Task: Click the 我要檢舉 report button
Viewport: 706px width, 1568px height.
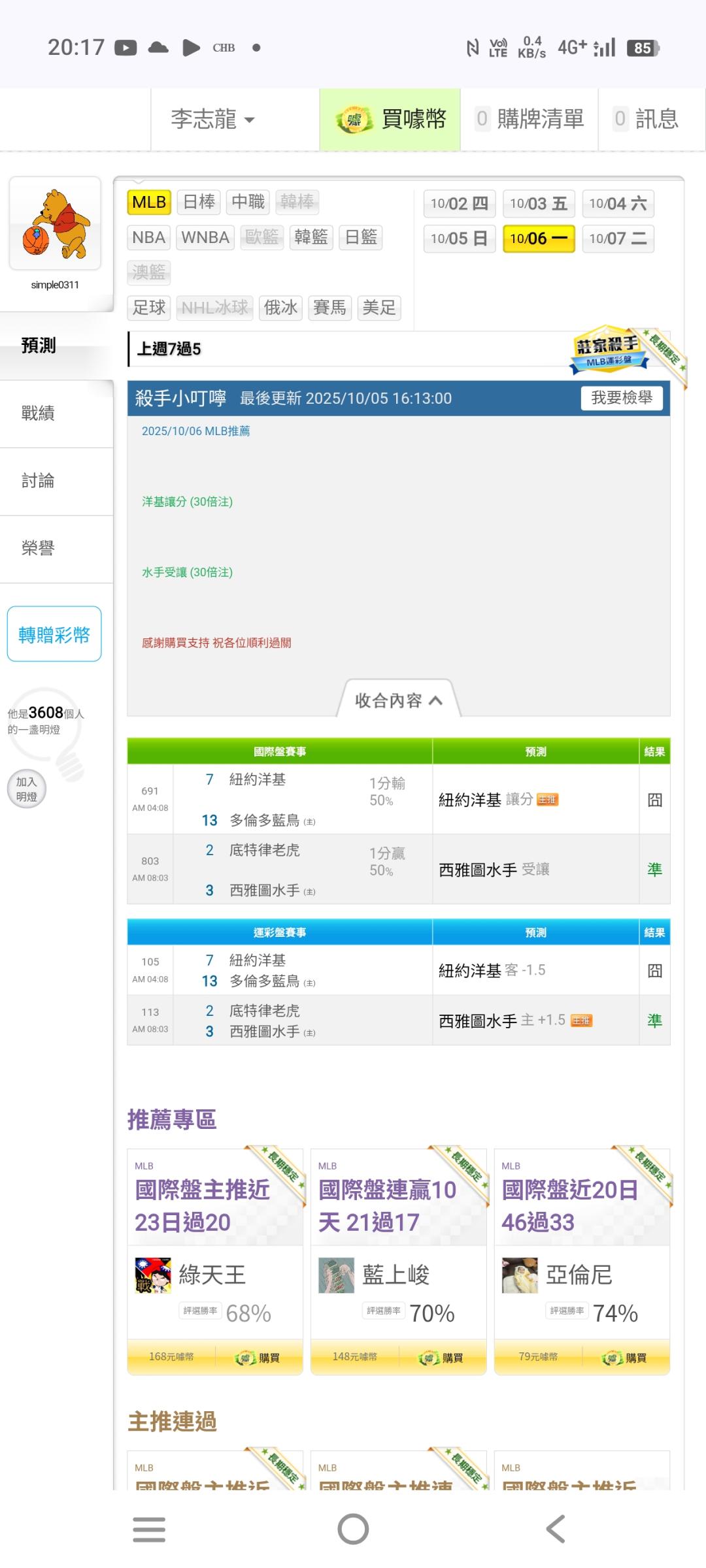Action: coord(621,398)
